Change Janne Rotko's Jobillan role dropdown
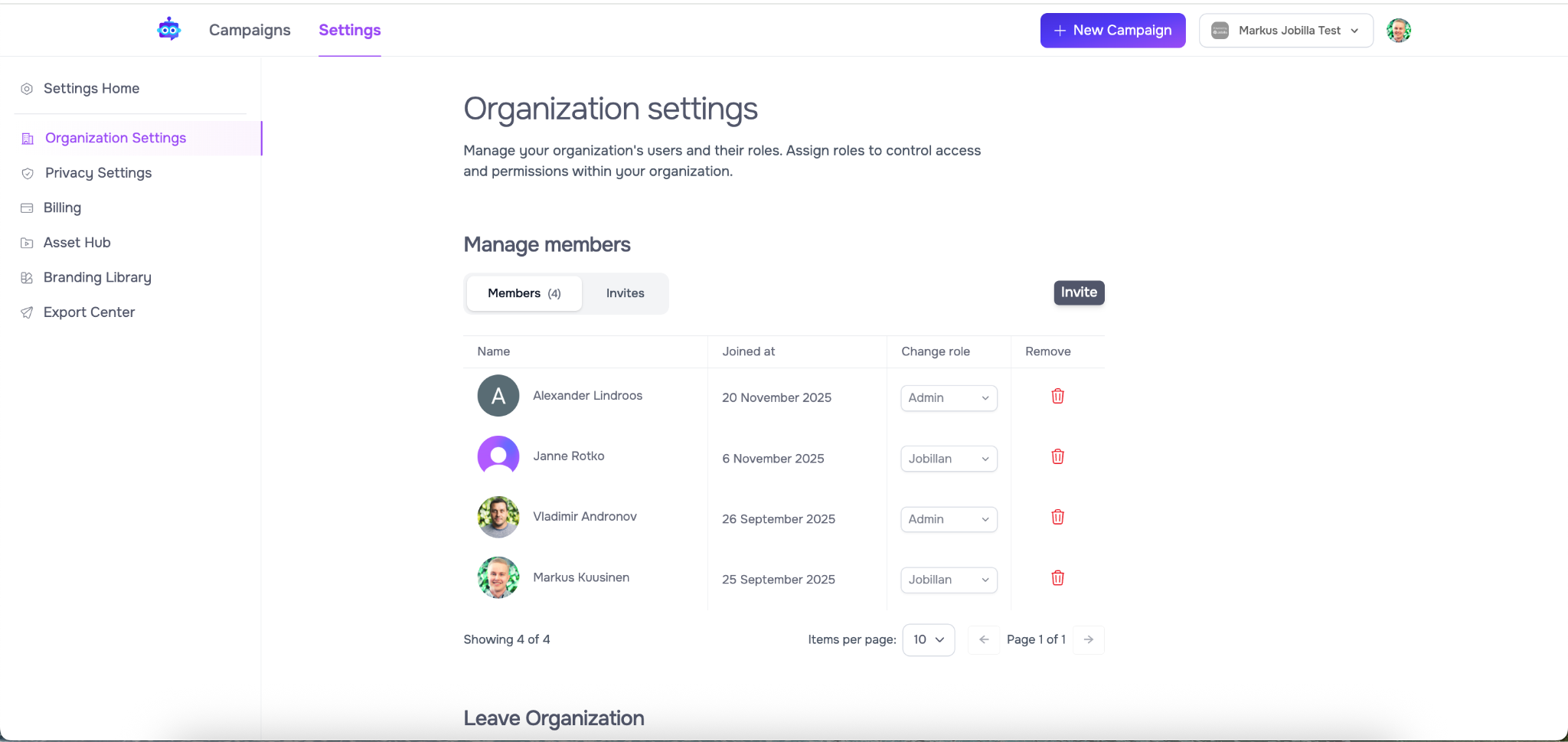Screen dimensions: 1568x742 click(x=949, y=459)
